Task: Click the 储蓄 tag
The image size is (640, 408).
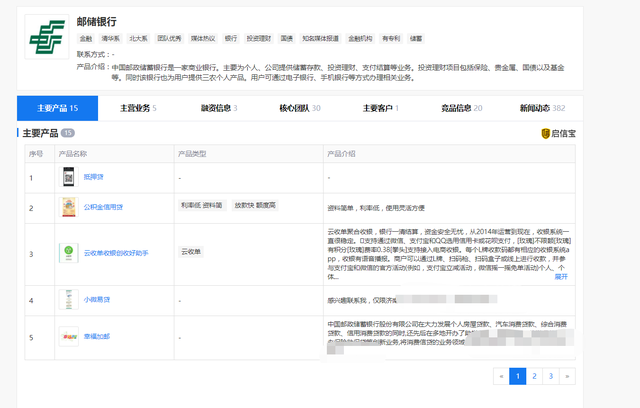Action: pyautogui.click(x=416, y=38)
